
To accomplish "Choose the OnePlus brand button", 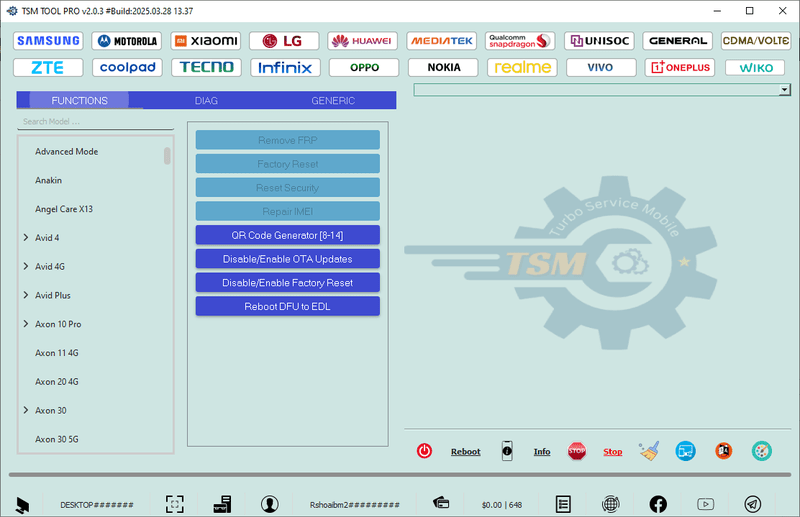I will (680, 67).
